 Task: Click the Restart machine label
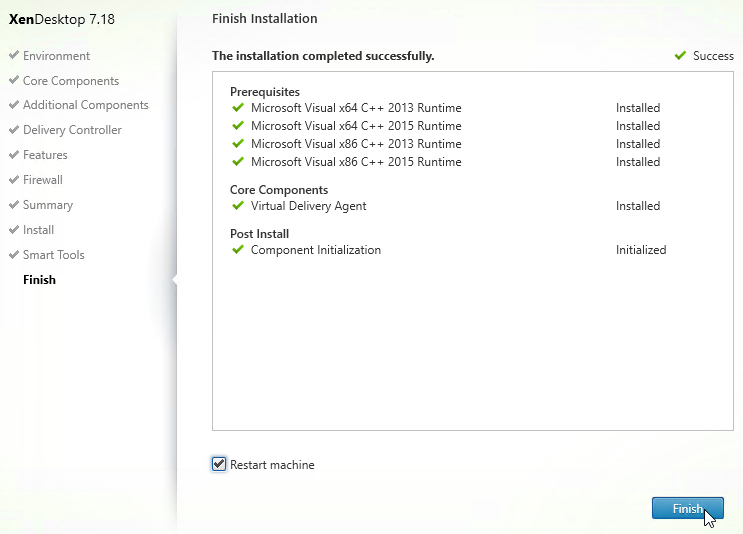(272, 465)
